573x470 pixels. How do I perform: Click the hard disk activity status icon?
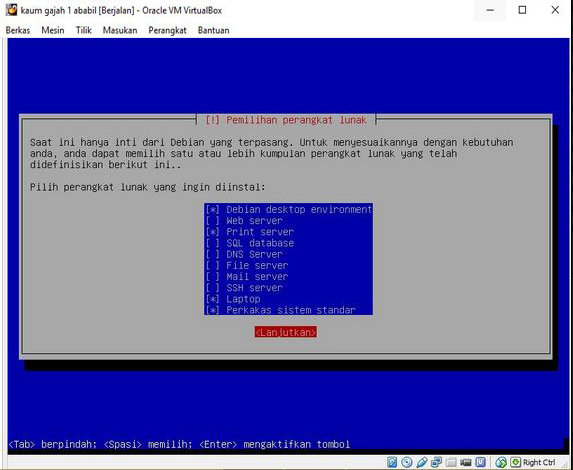click(x=392, y=462)
